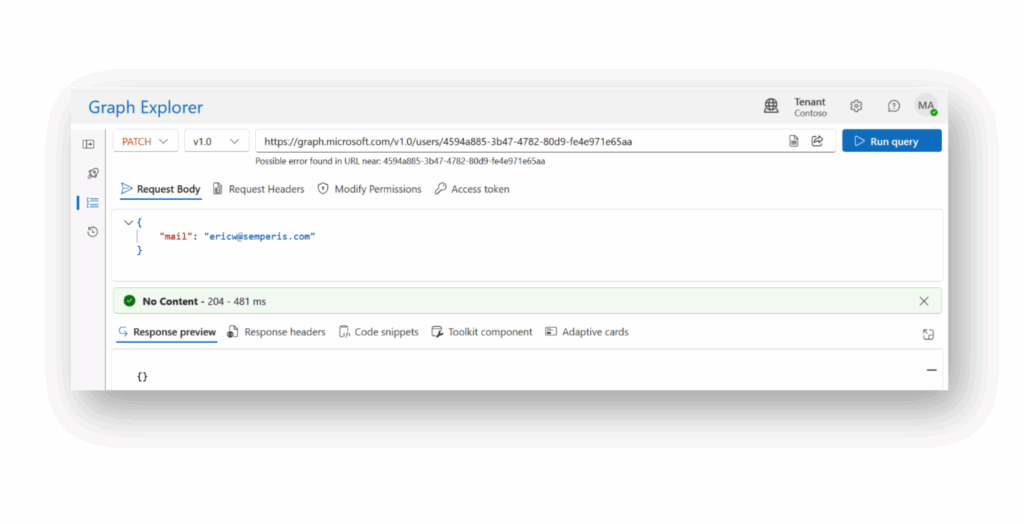Screen dimensions: 1024x524
Task: Select the Response preview tab
Action: coord(167,332)
